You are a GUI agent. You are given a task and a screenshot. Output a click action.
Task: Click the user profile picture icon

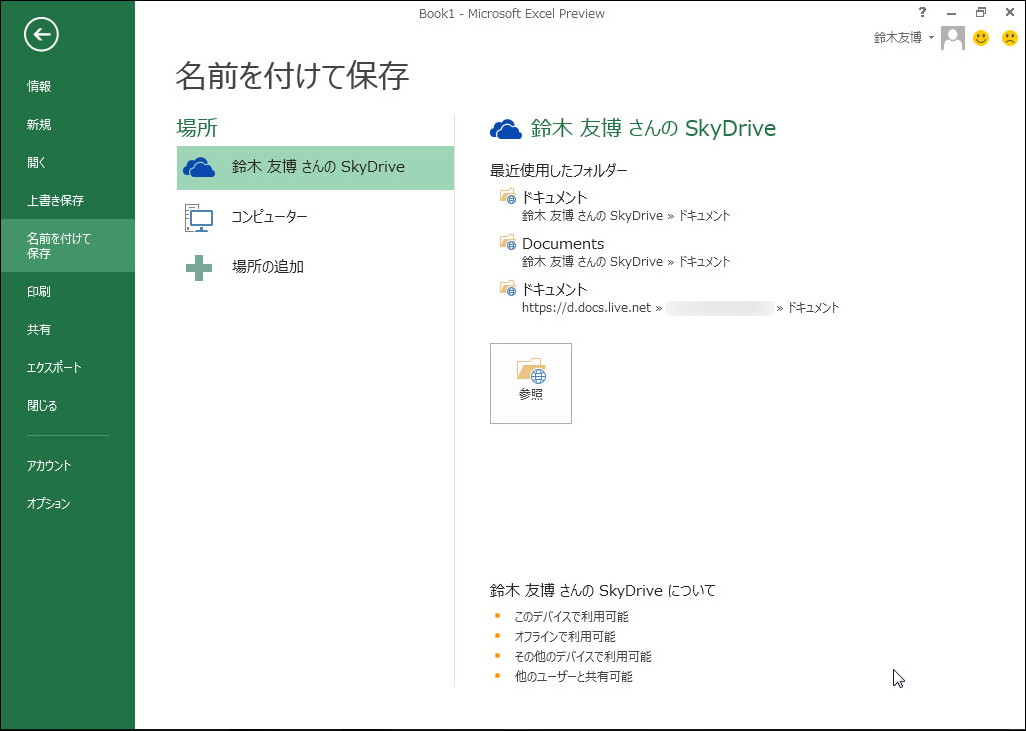pyautogui.click(x=951, y=38)
